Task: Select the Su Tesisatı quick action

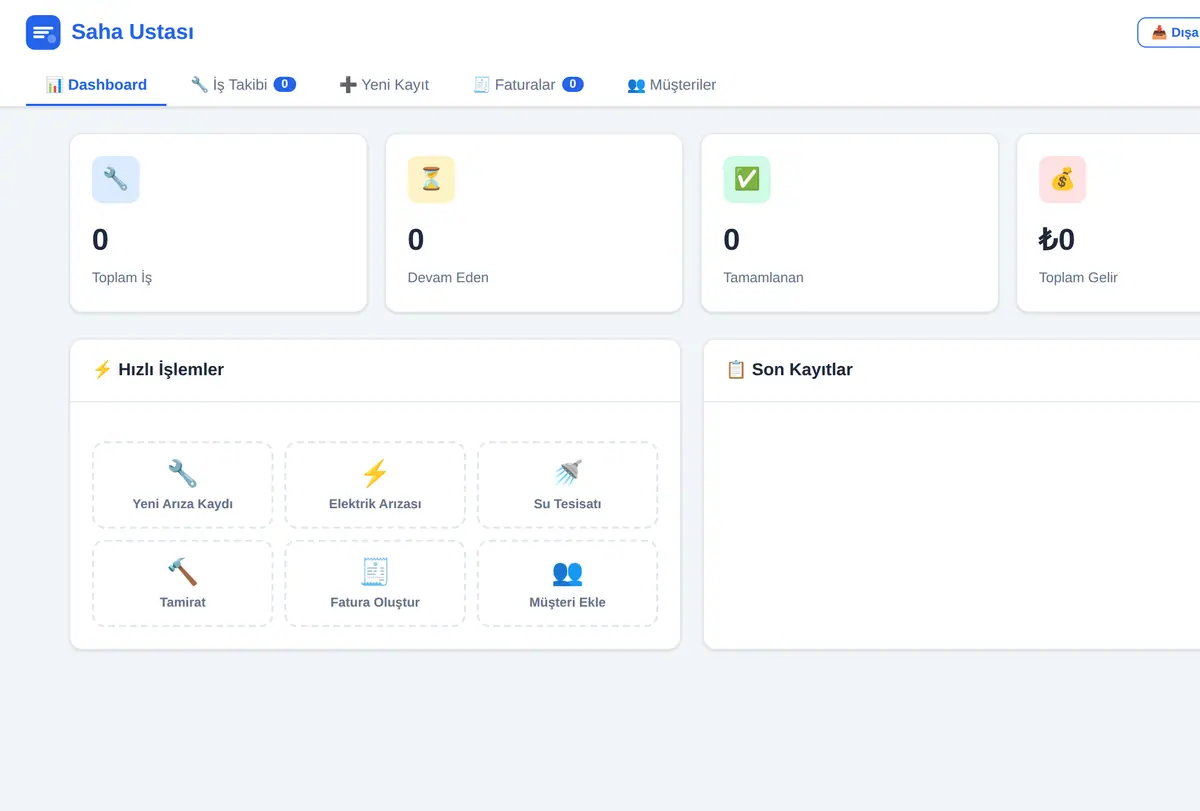Action: coord(567,485)
